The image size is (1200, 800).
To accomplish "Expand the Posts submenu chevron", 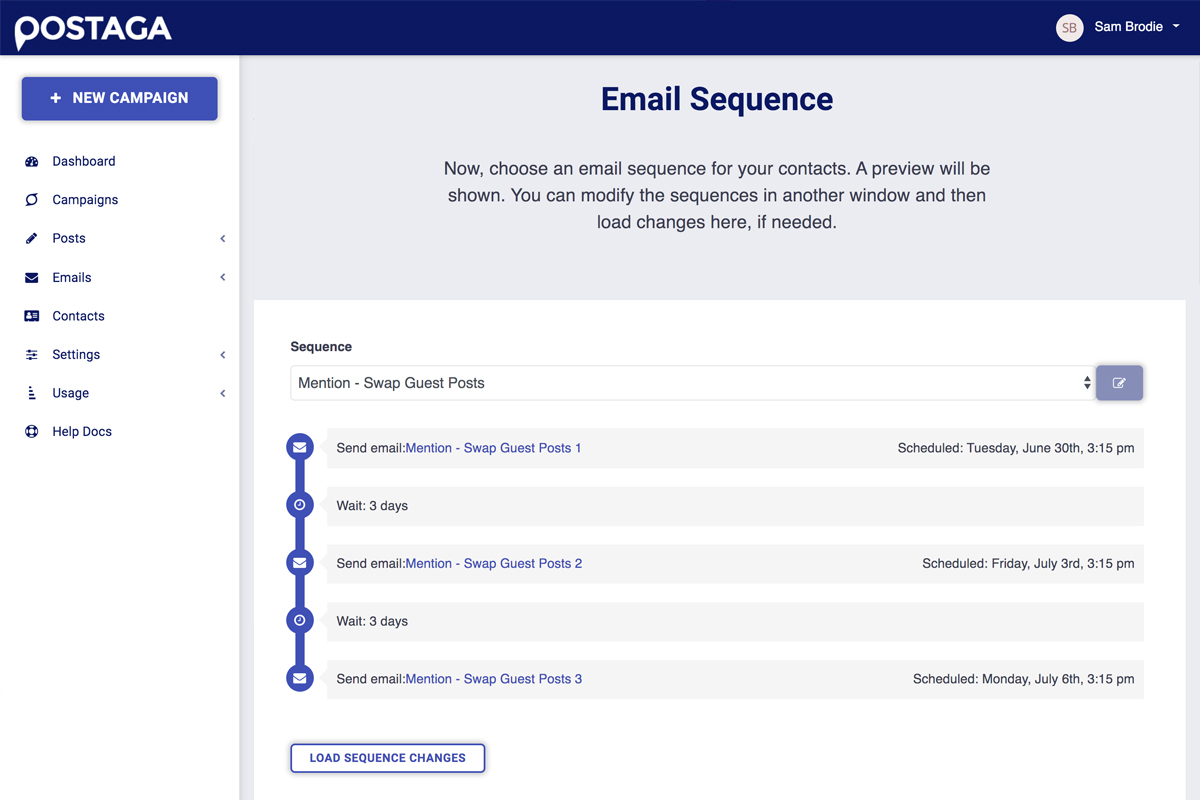I will [223, 239].
